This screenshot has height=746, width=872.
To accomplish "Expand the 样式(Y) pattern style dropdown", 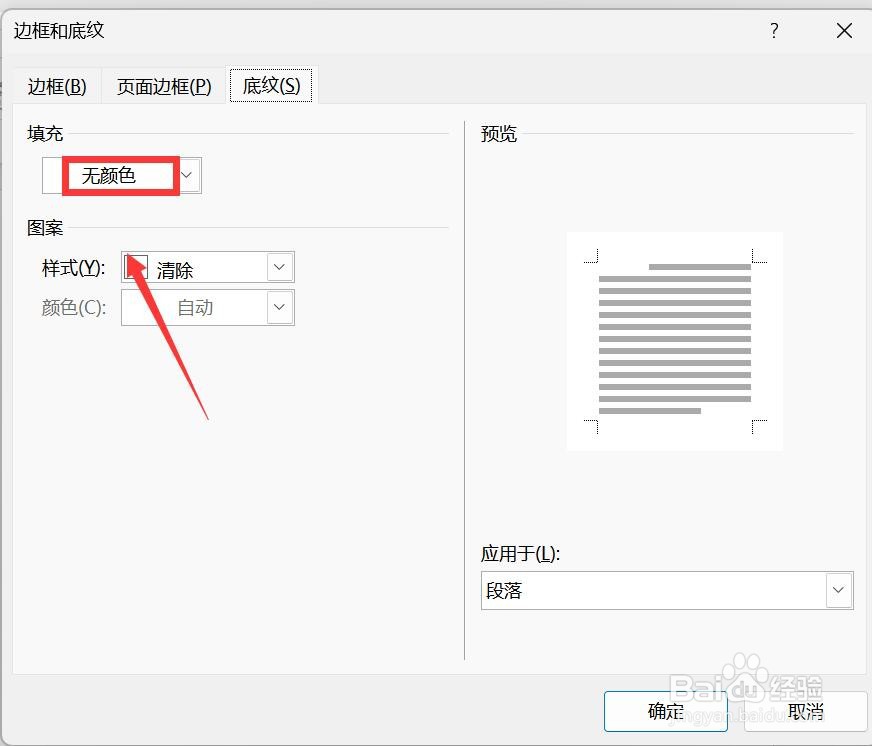I will 281,266.
